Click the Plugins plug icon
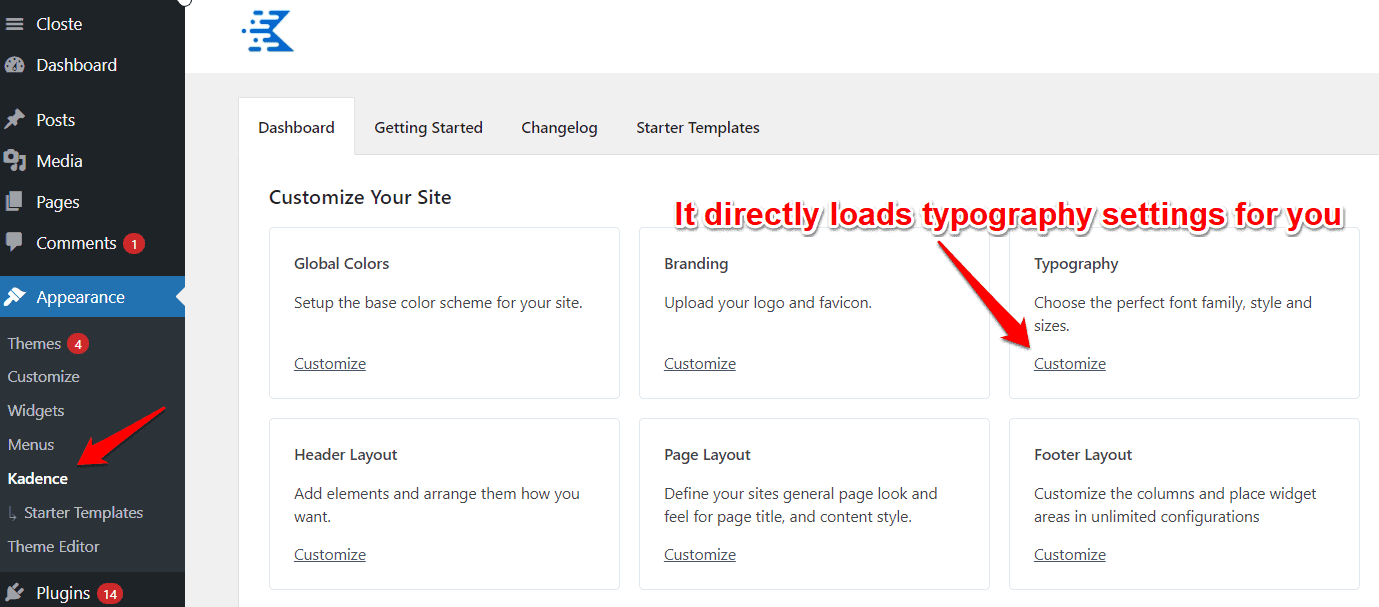The height and width of the screenshot is (607, 1379). (x=14, y=592)
